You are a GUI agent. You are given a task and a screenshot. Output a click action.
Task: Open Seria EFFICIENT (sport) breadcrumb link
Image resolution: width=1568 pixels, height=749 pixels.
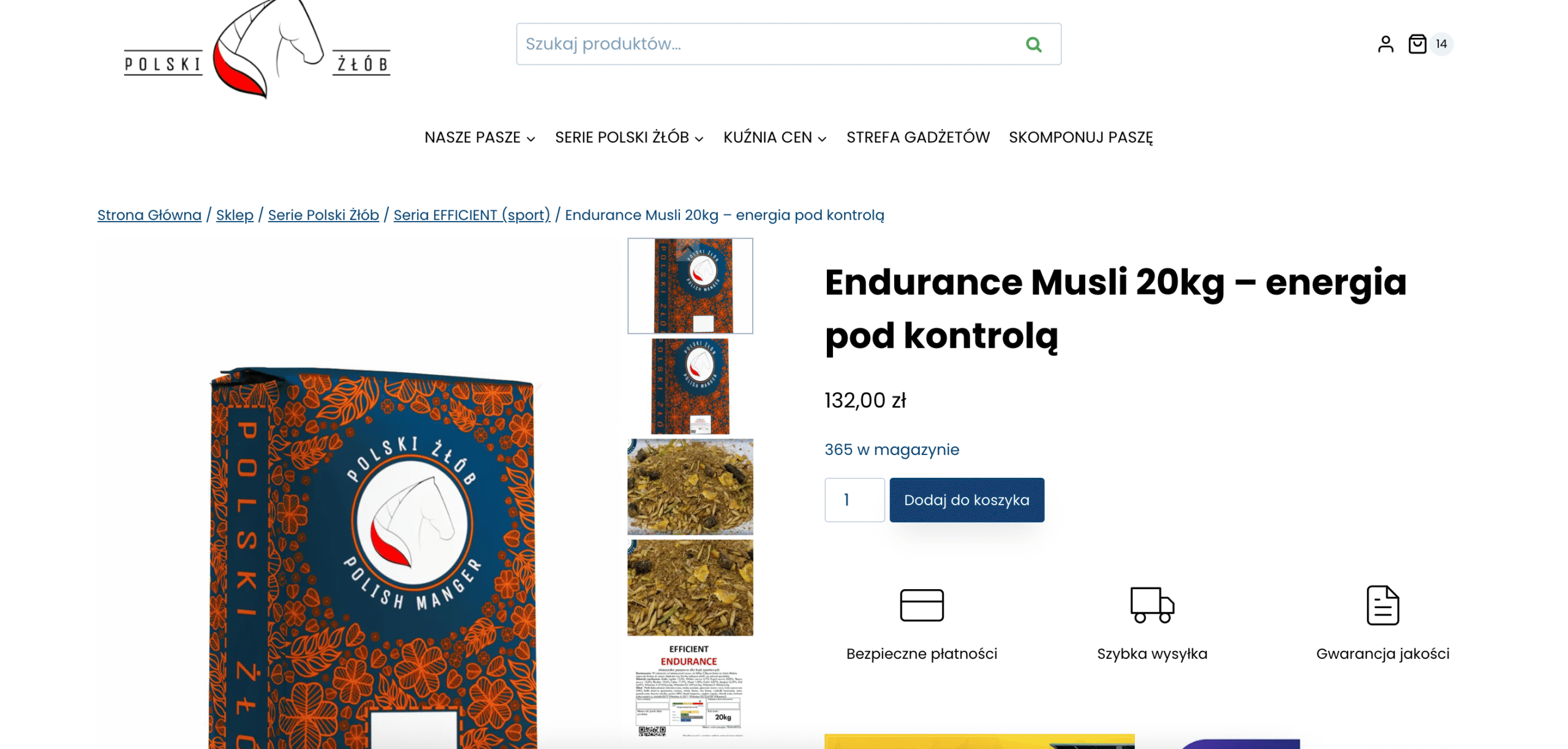[x=472, y=215]
